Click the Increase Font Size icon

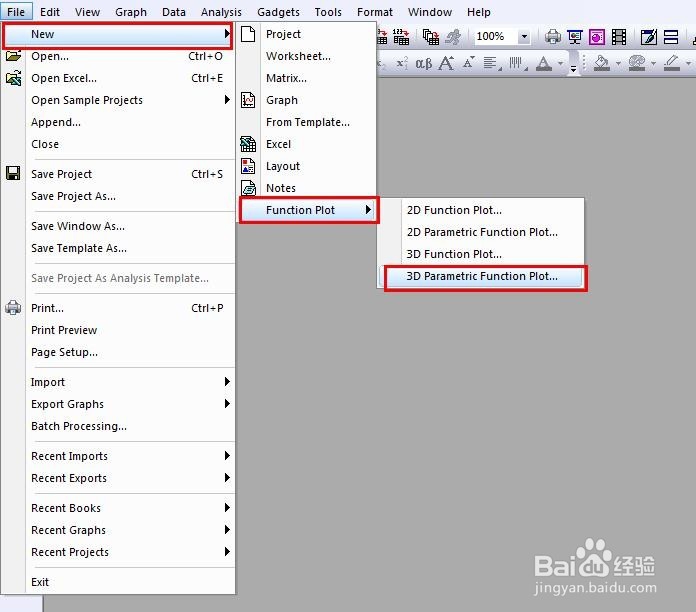(446, 63)
